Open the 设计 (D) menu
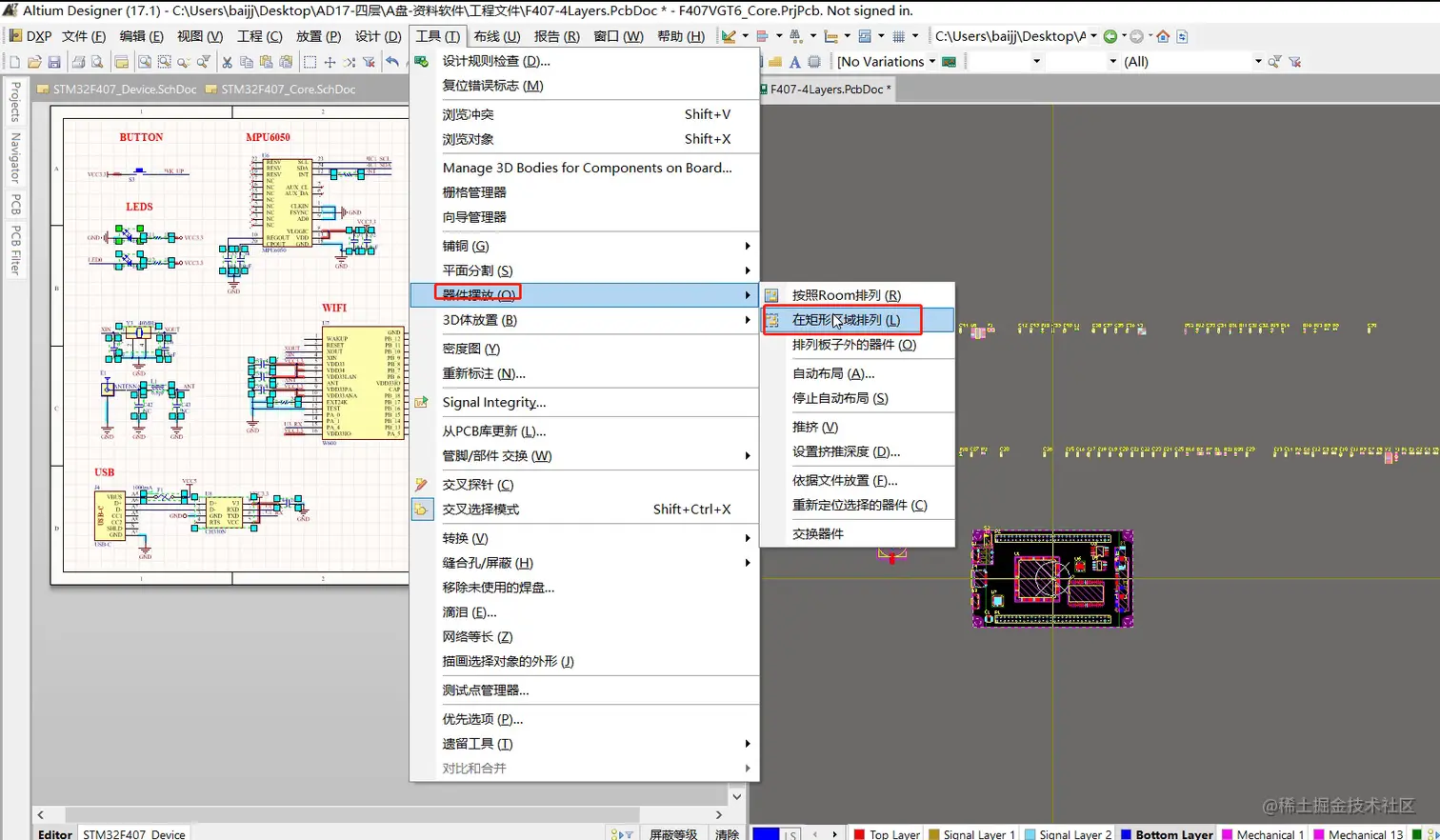This screenshot has height=840, width=1440. click(x=378, y=36)
